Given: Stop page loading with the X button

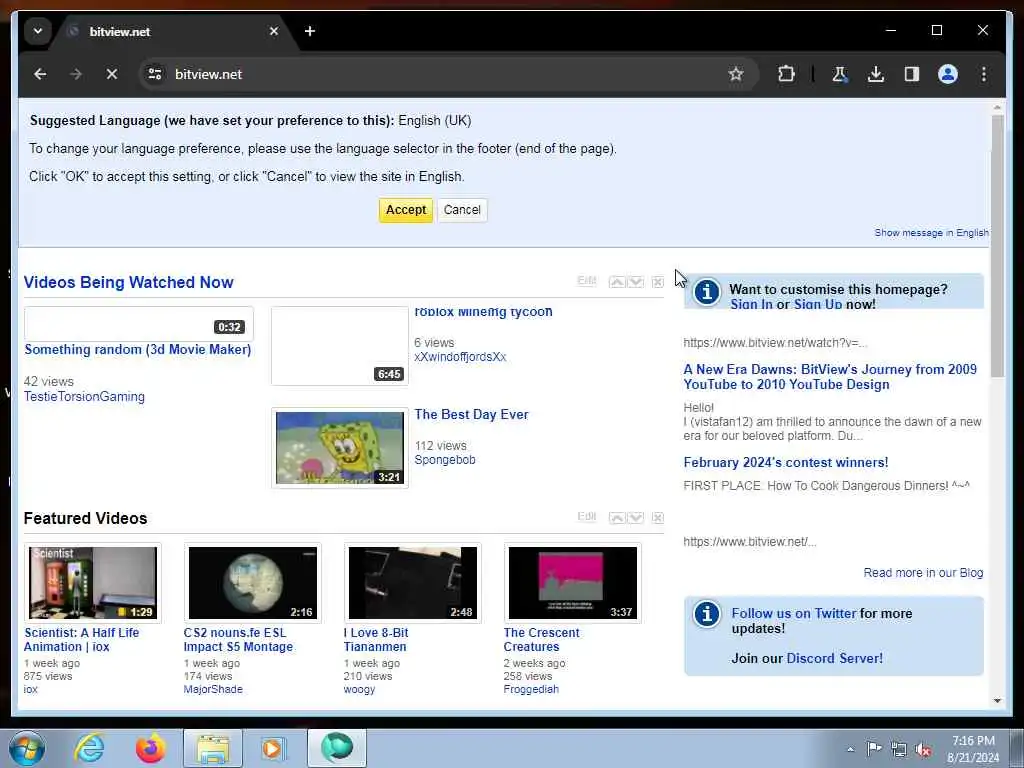Looking at the screenshot, I should coord(112,74).
